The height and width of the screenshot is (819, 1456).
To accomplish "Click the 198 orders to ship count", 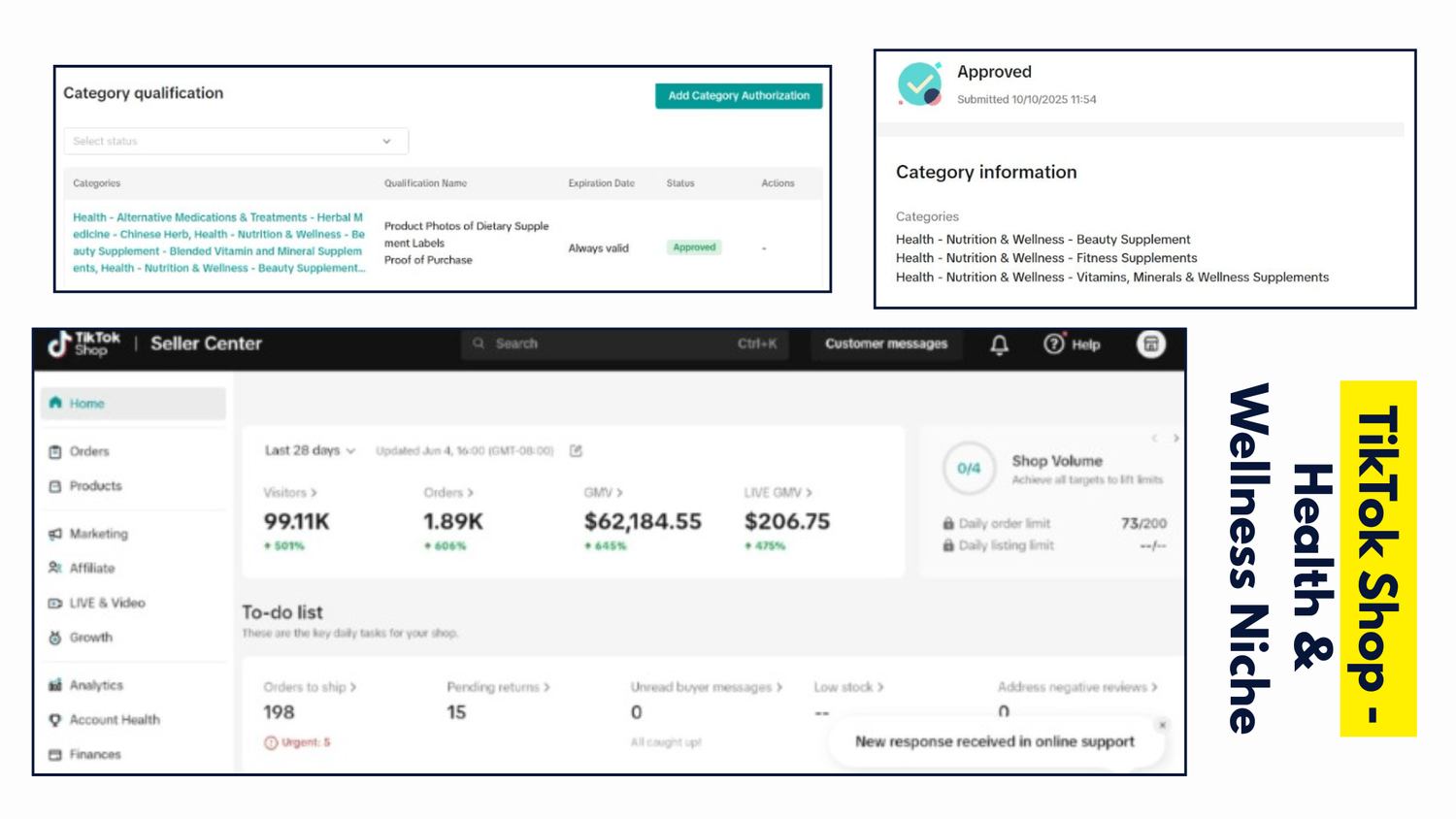I will 279,712.
